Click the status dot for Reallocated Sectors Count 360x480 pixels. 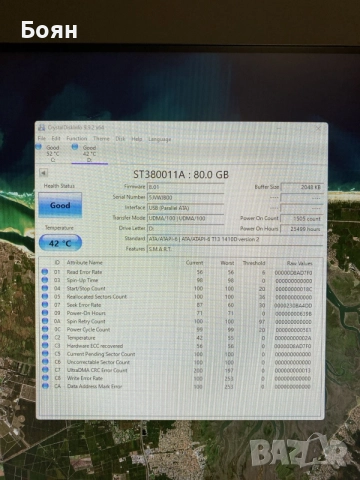(x=45, y=296)
